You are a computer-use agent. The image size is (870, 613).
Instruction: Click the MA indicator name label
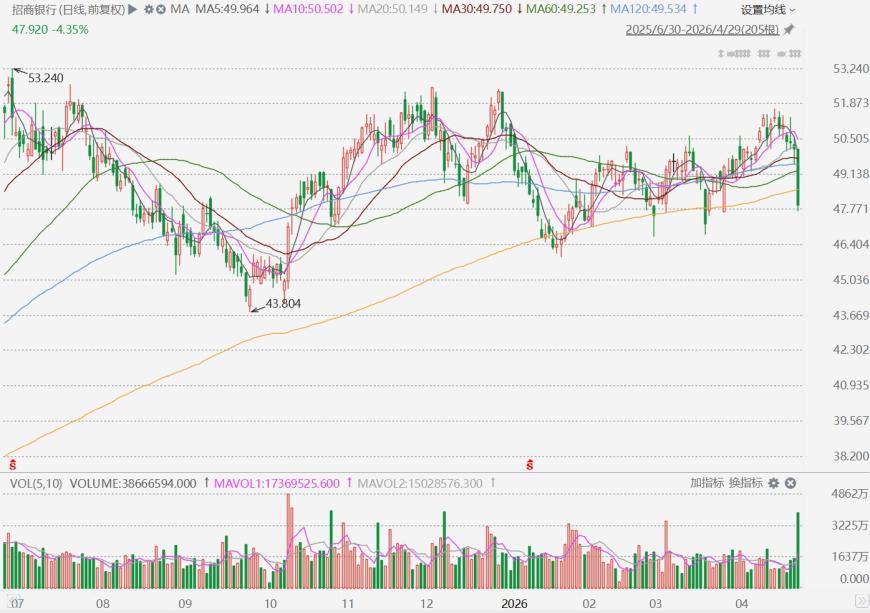pyautogui.click(x=180, y=9)
